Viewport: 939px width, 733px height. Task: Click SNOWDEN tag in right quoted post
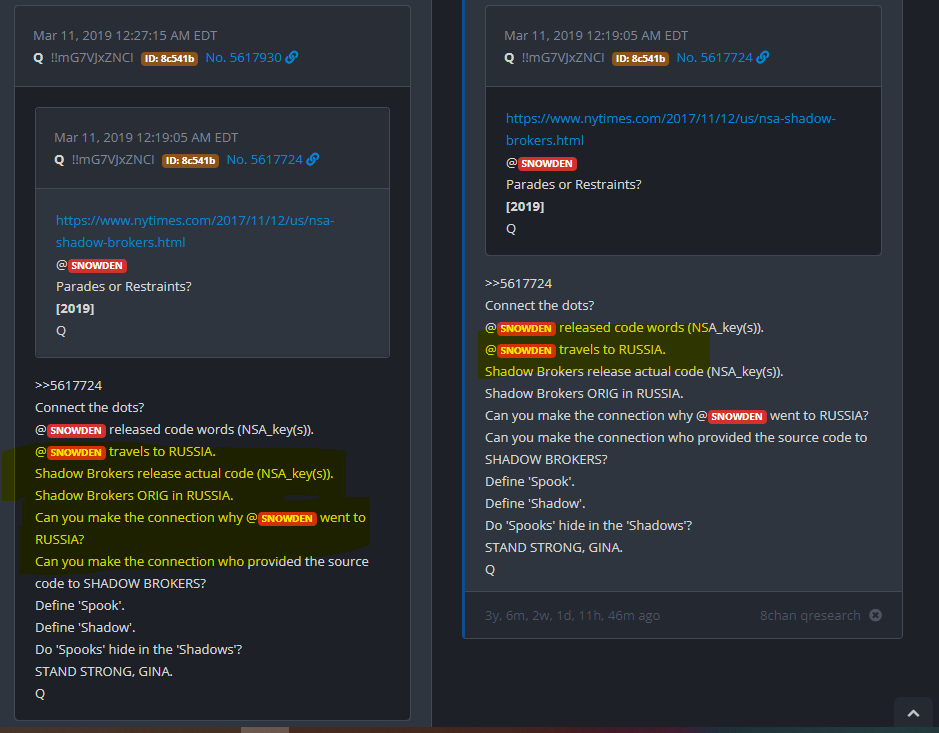[x=547, y=163]
